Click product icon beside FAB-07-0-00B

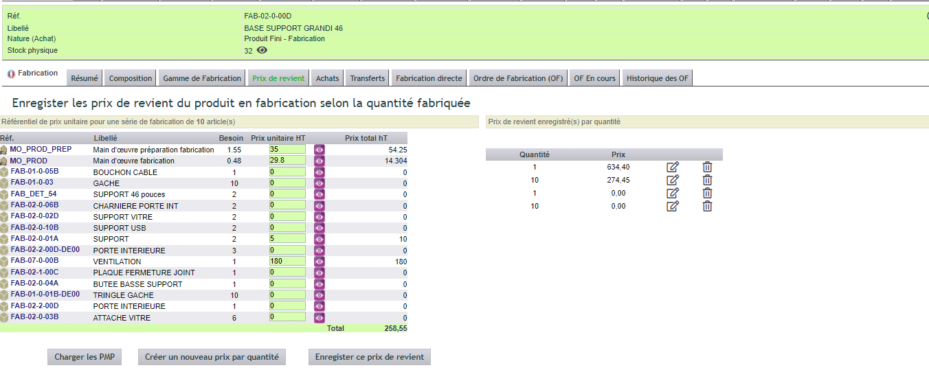coord(5,261)
